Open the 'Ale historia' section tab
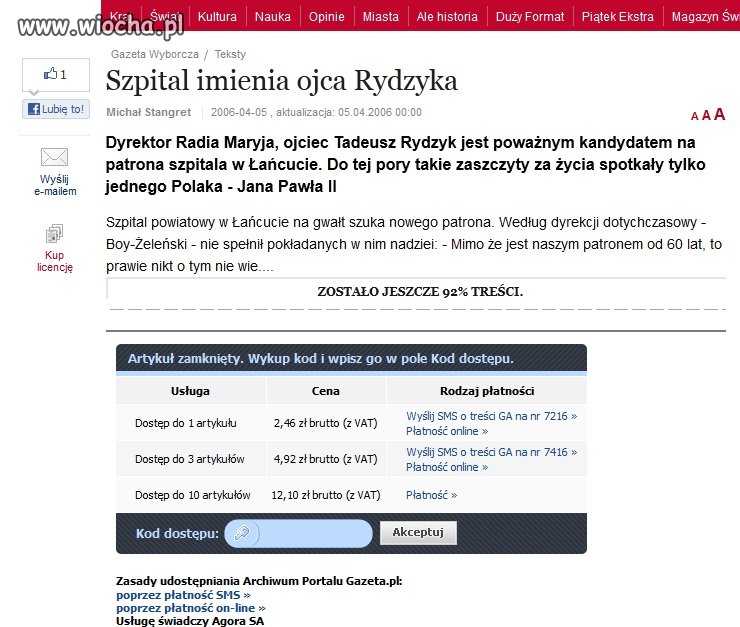Image resolution: width=740 pixels, height=627 pixels. (x=447, y=17)
